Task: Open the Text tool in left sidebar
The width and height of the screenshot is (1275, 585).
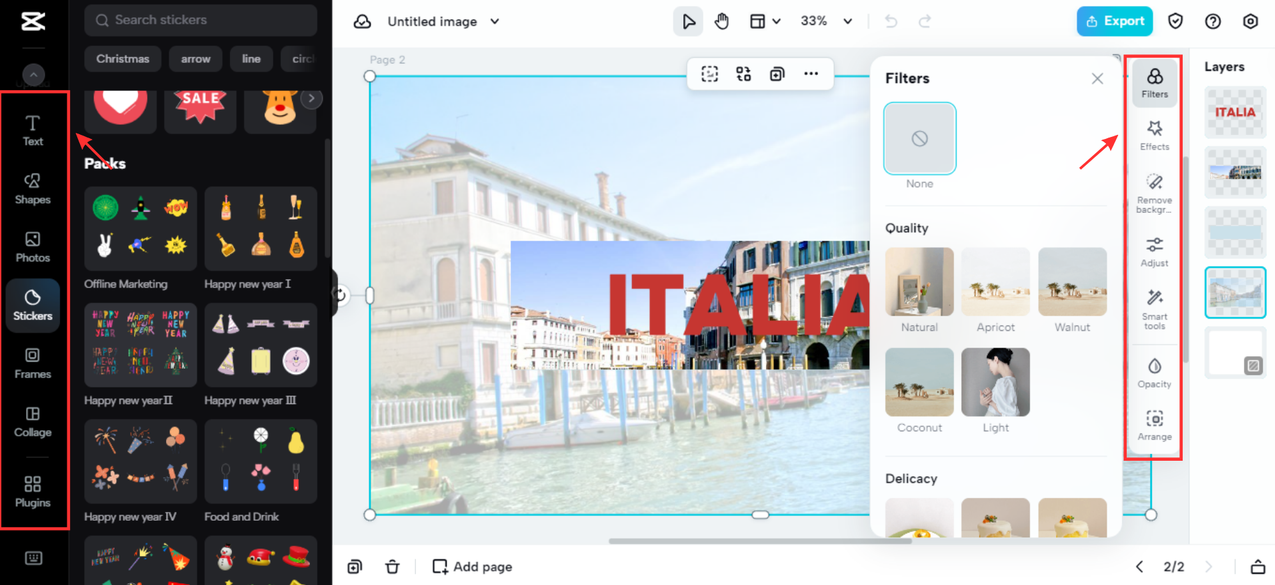Action: coord(33,129)
